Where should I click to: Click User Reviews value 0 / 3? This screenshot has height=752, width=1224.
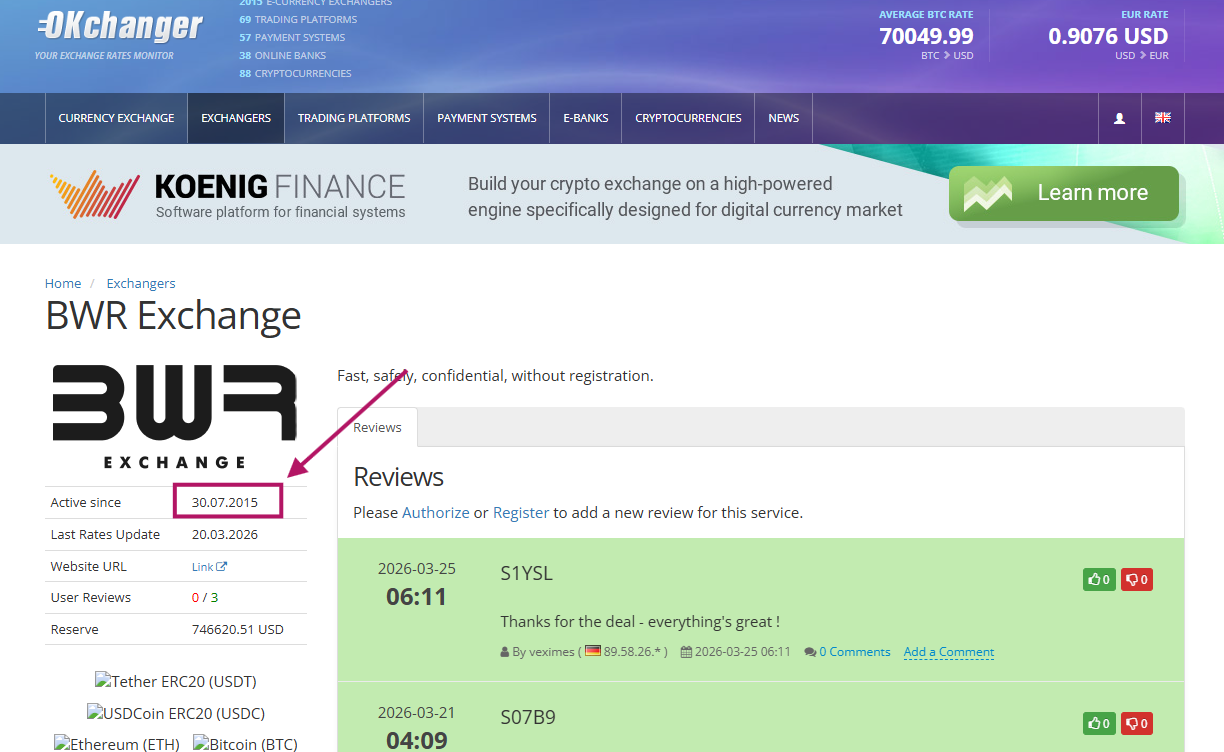tap(205, 597)
